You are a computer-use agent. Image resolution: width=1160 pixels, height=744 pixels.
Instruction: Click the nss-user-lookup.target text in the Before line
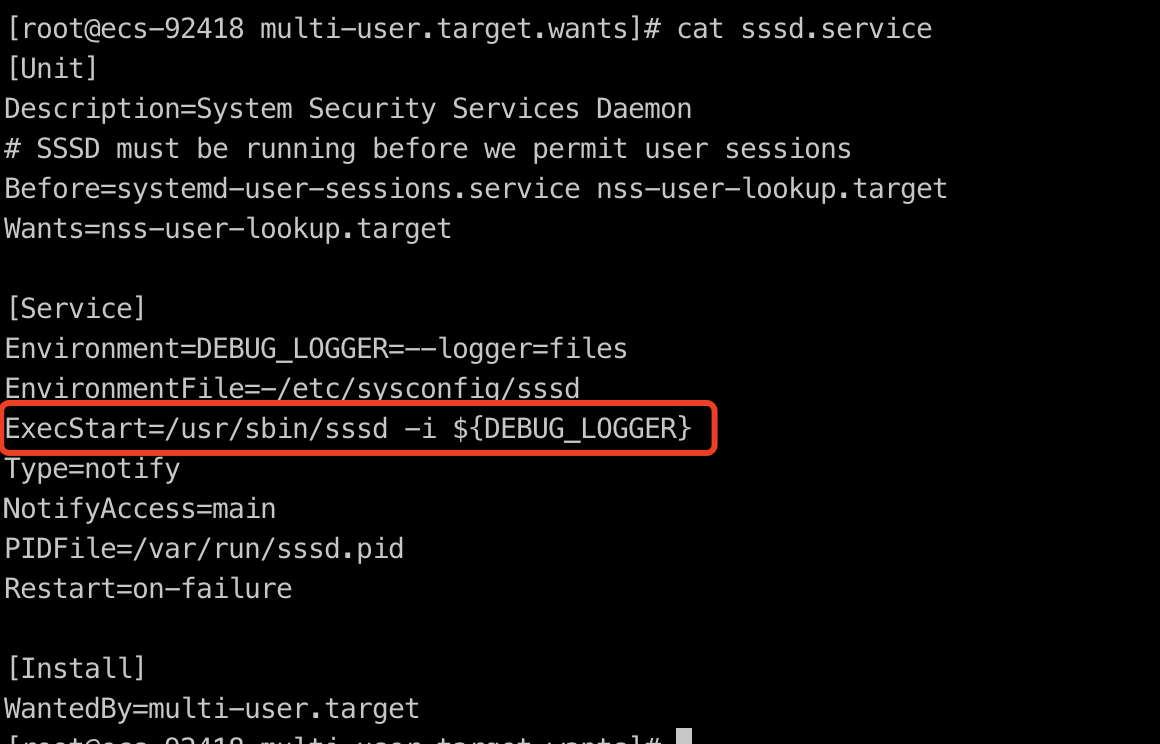pos(772,189)
